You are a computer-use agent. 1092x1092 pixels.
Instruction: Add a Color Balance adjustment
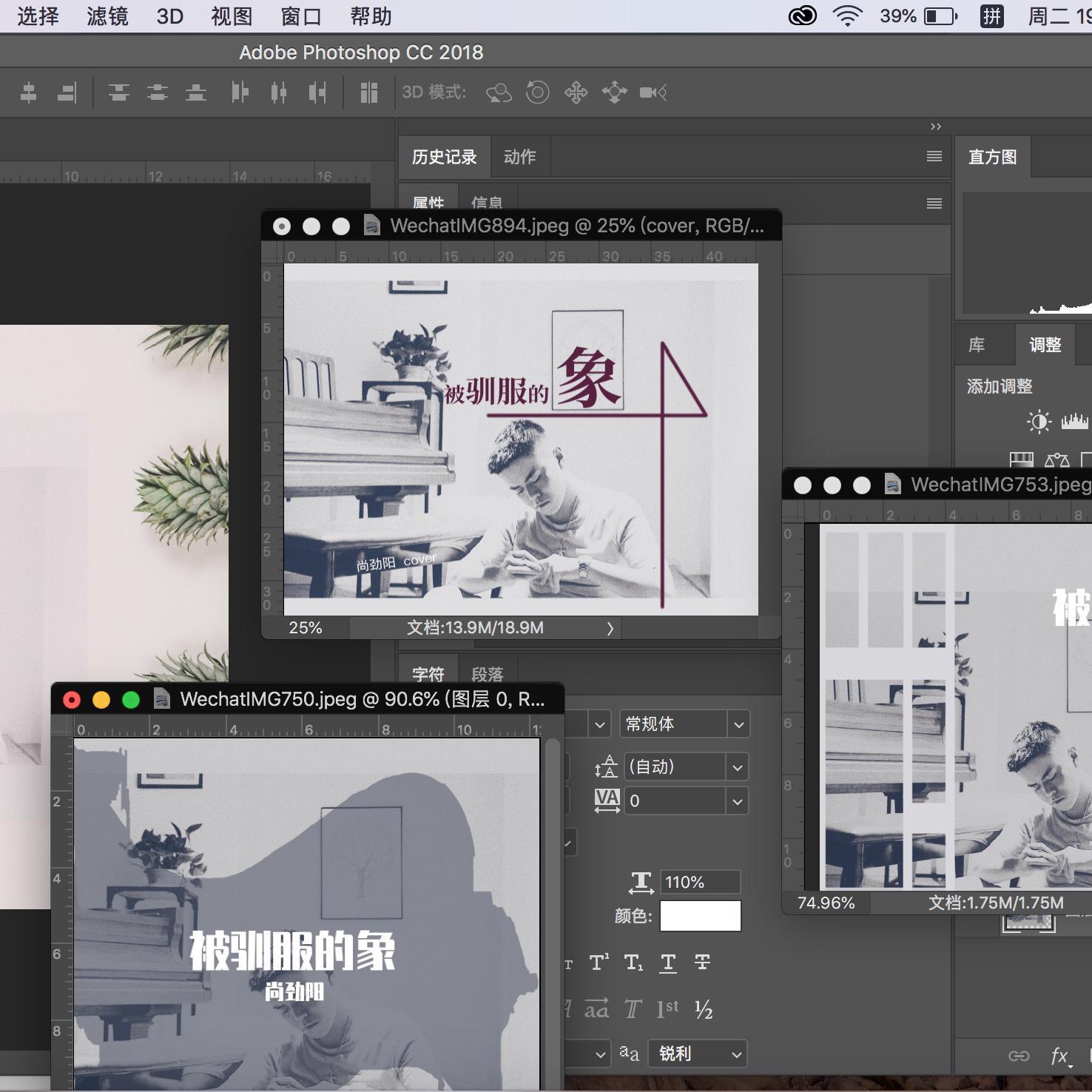1057,460
